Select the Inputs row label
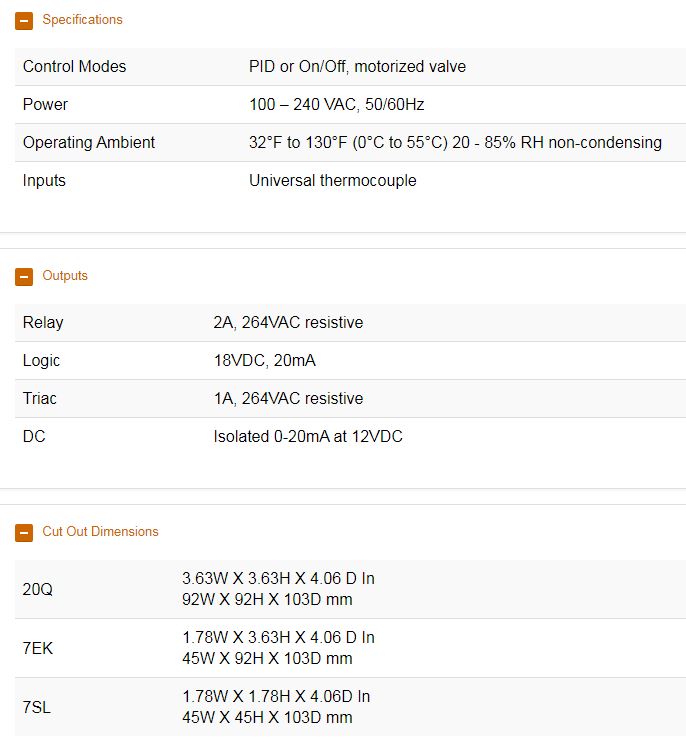This screenshot has width=686, height=737. pyautogui.click(x=44, y=181)
